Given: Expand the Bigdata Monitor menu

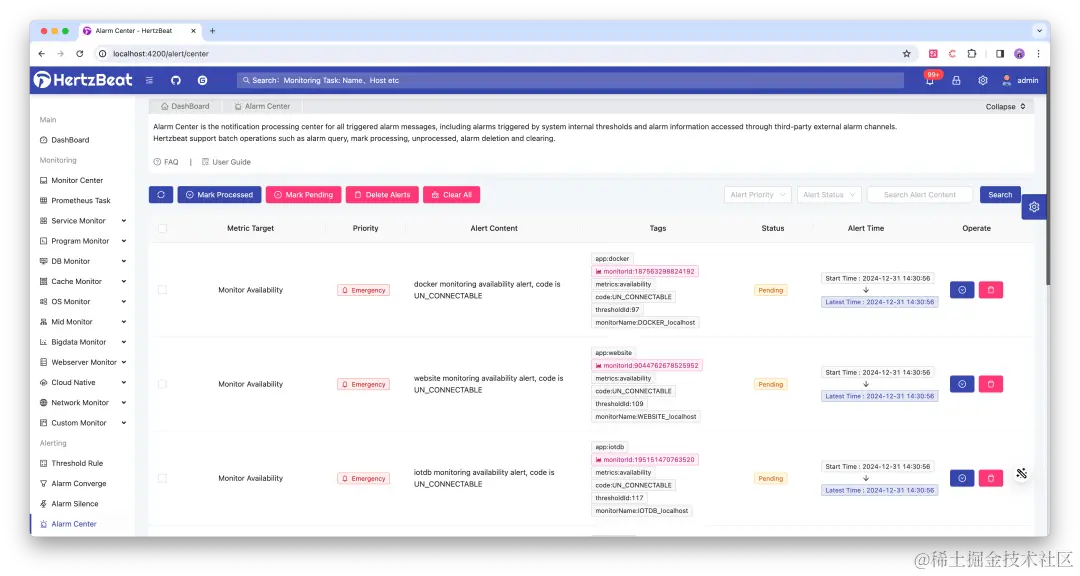Looking at the screenshot, I should (83, 342).
